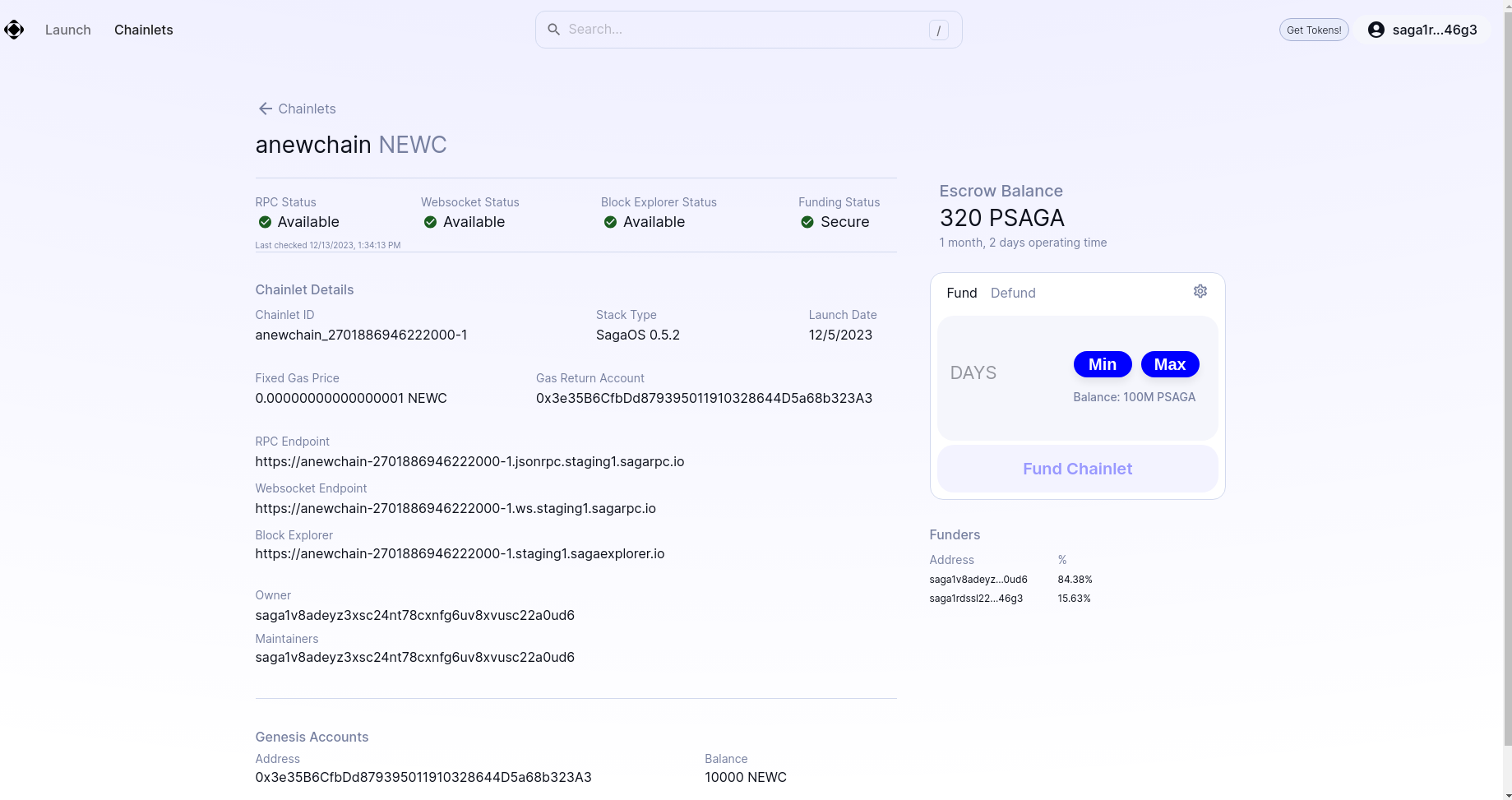Click the slash shortcut key badge
This screenshot has height=800, width=1512.
[x=938, y=30]
